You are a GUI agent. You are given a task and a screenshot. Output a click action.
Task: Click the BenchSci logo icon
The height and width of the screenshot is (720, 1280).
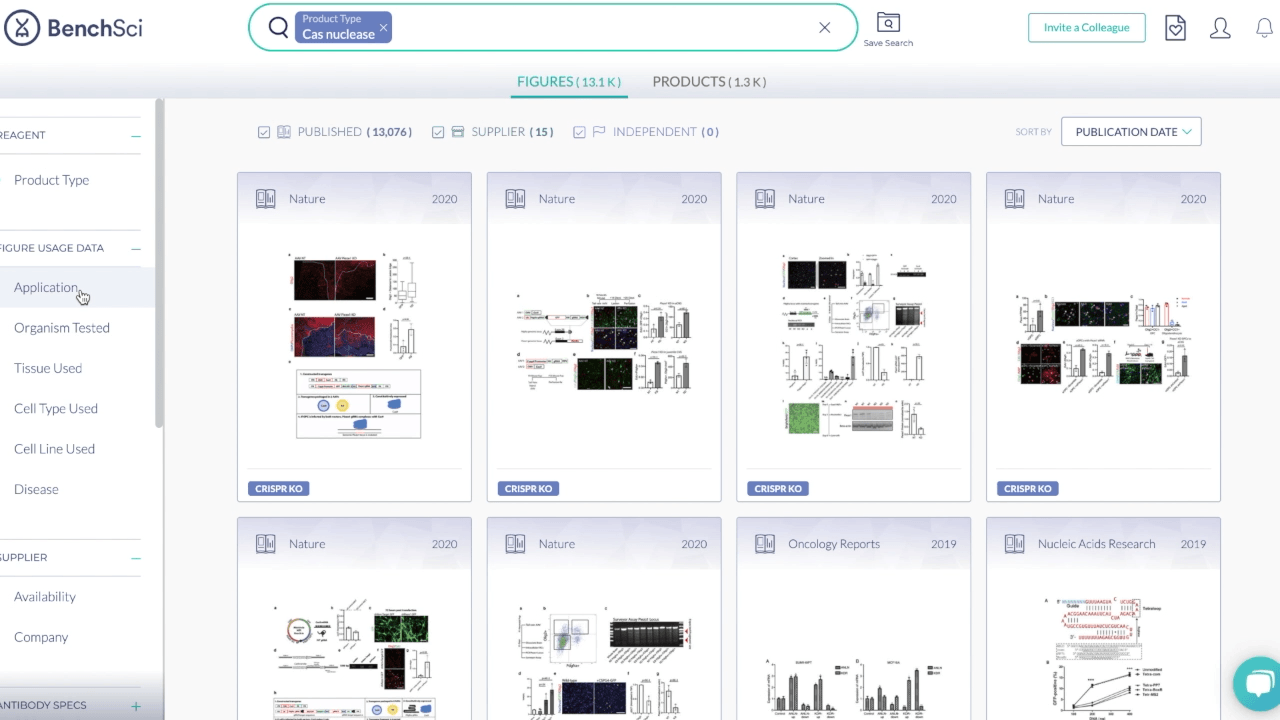coord(22,28)
